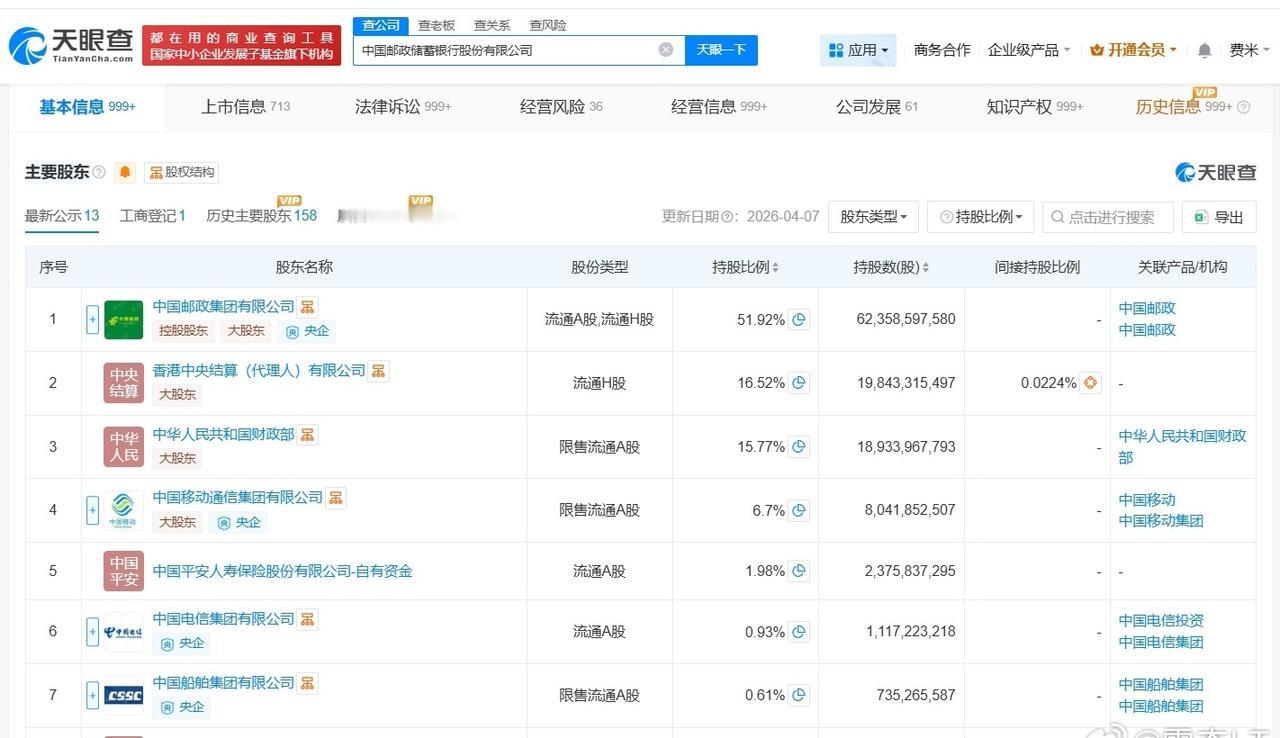Click the red banner ad 都在用的商业查询工具
This screenshot has height=738, width=1280.
click(241, 45)
